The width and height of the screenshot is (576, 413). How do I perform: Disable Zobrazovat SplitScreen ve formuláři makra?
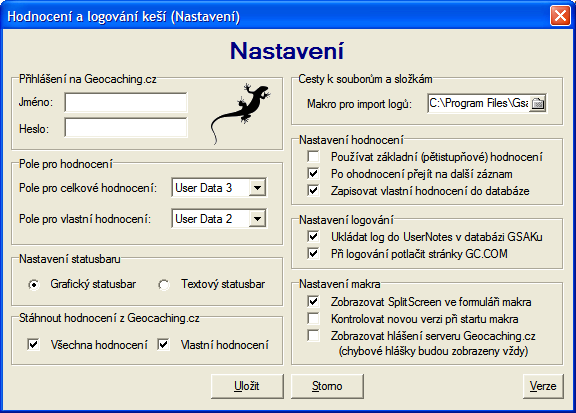point(313,302)
